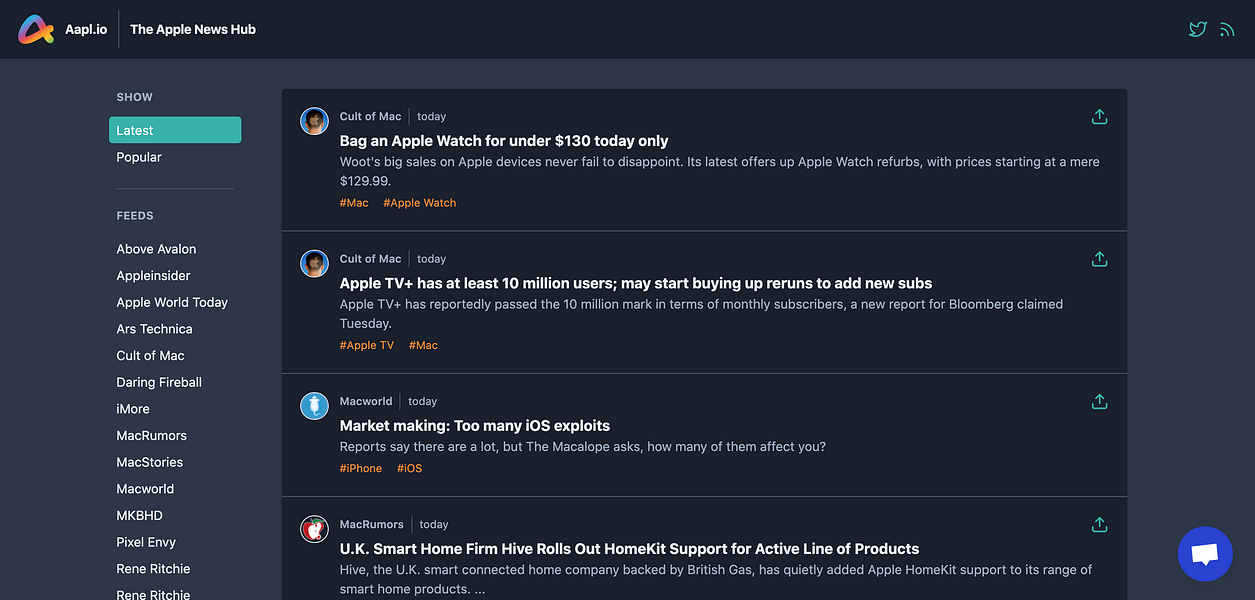The image size is (1255, 600).
Task: Open the iMore feed
Action: coord(133,409)
